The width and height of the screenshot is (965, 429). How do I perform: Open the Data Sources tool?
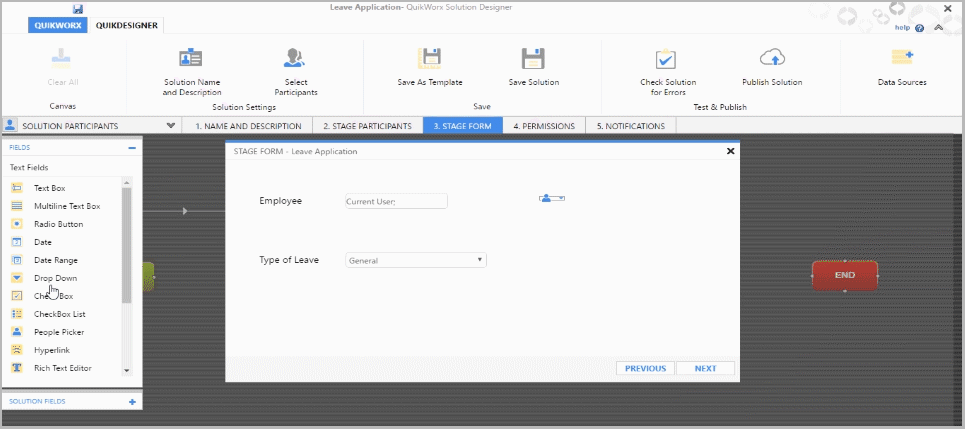coord(902,68)
